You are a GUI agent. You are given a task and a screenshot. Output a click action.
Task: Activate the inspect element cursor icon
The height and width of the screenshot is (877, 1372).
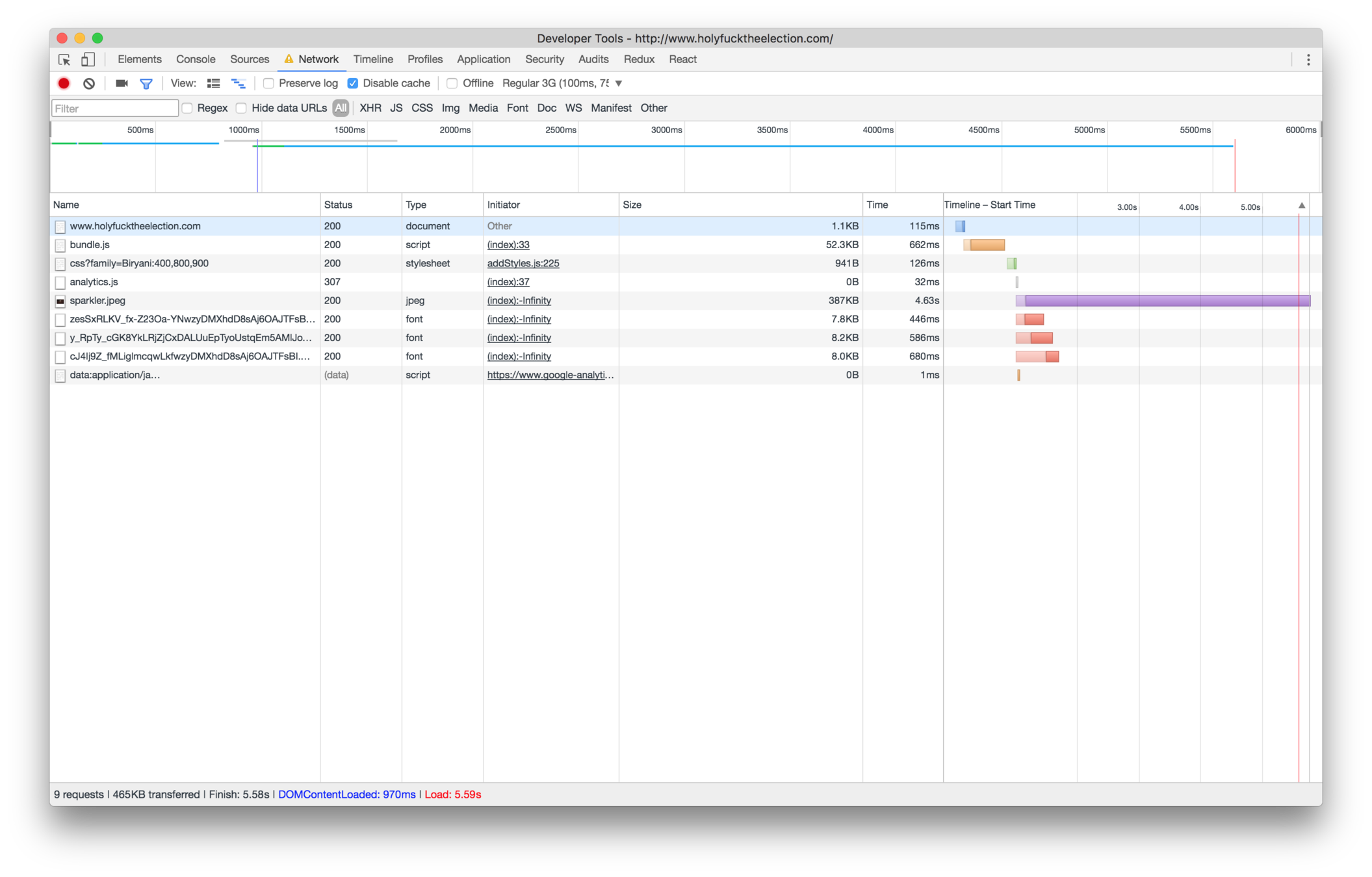(64, 59)
